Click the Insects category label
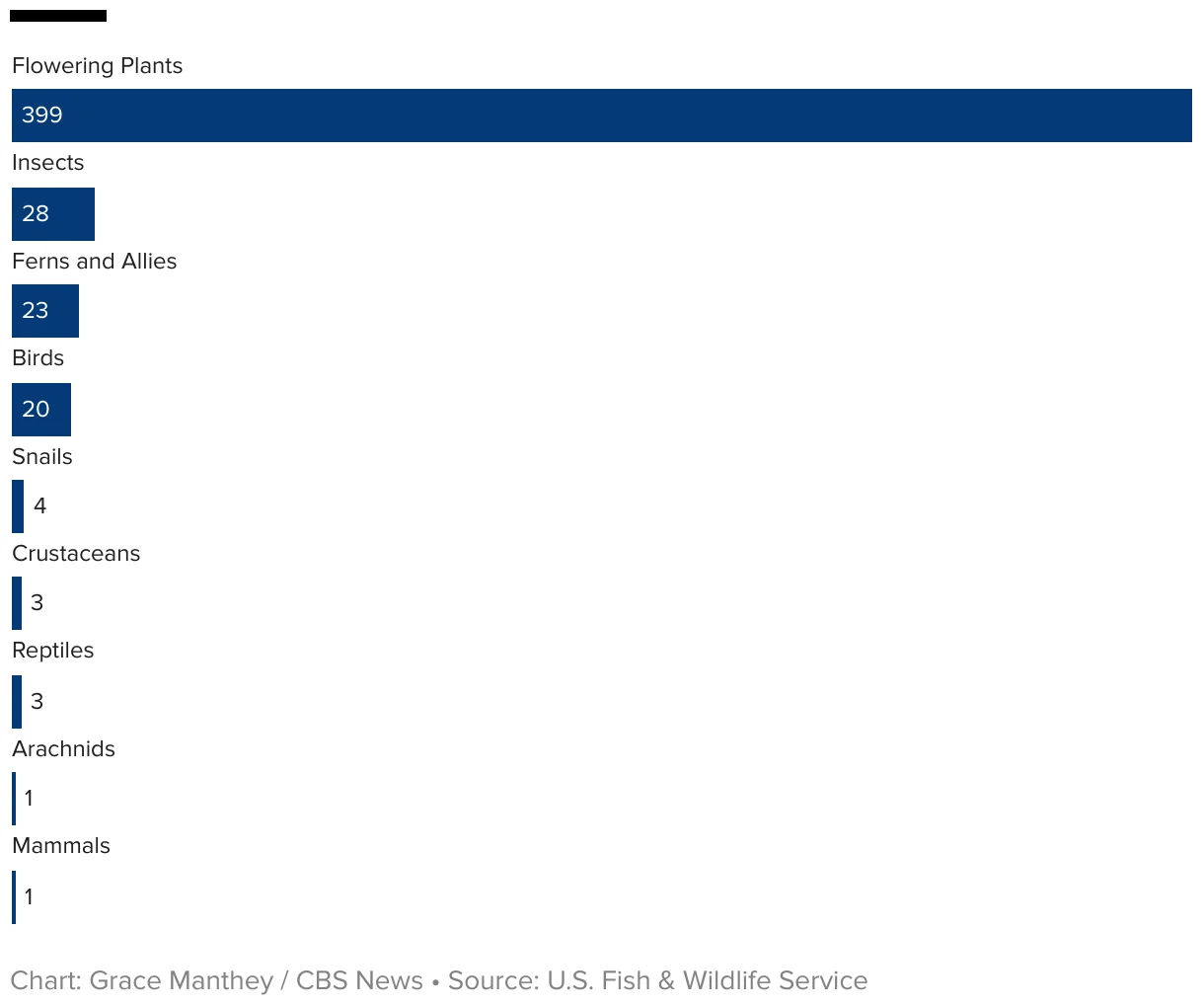 (48, 163)
